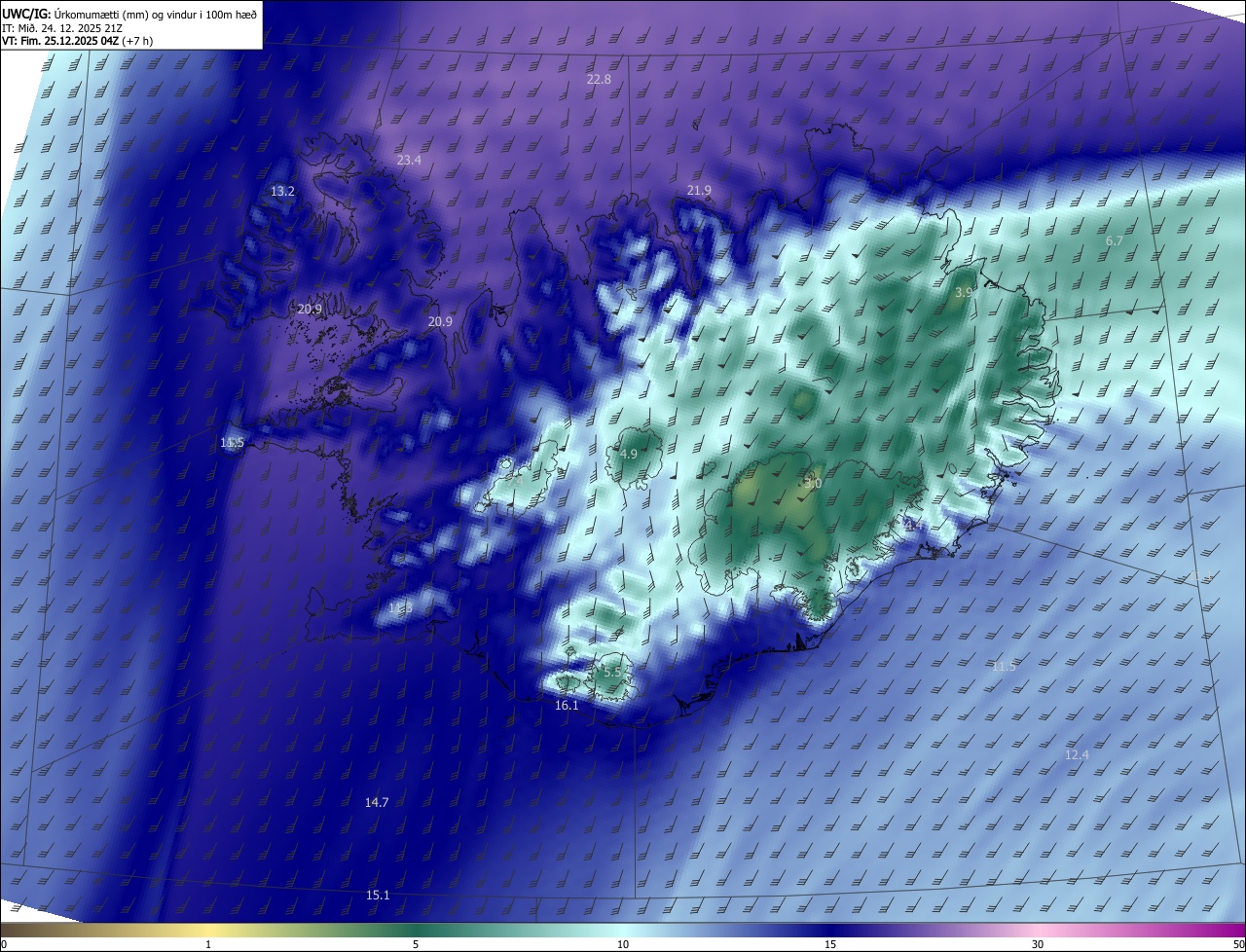Click the 3.0 value label
This screenshot has width=1246, height=952.
coord(814,483)
